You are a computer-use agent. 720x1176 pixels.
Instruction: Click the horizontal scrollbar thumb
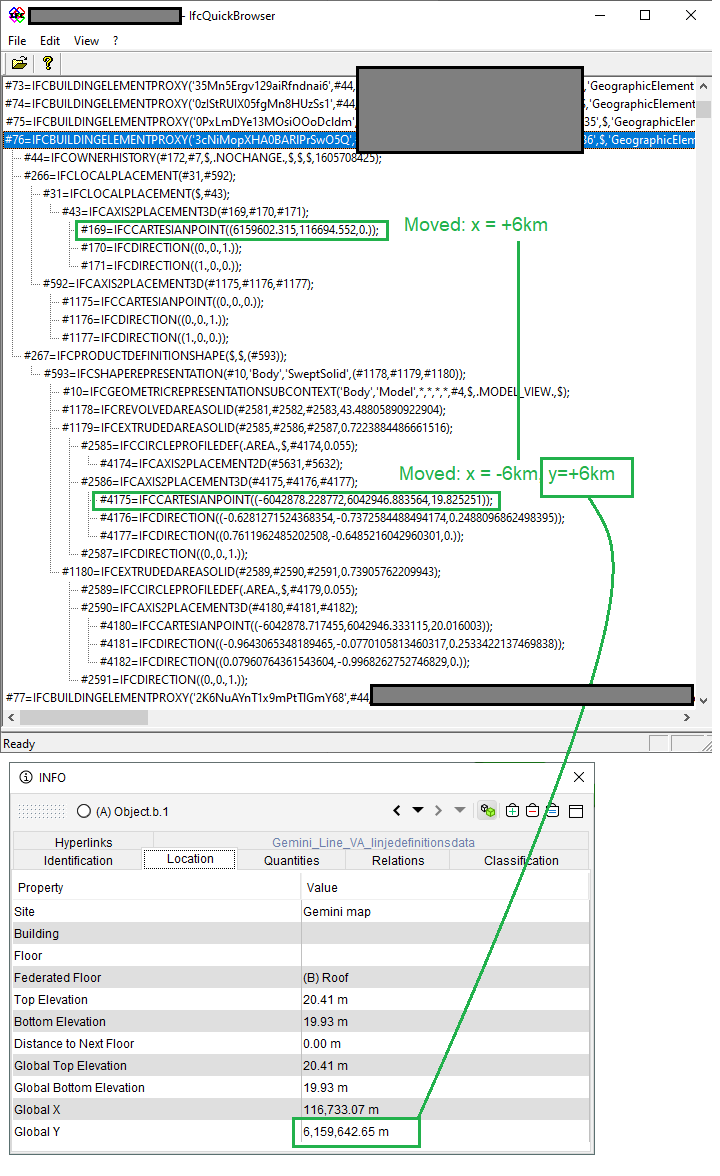(x=84, y=718)
